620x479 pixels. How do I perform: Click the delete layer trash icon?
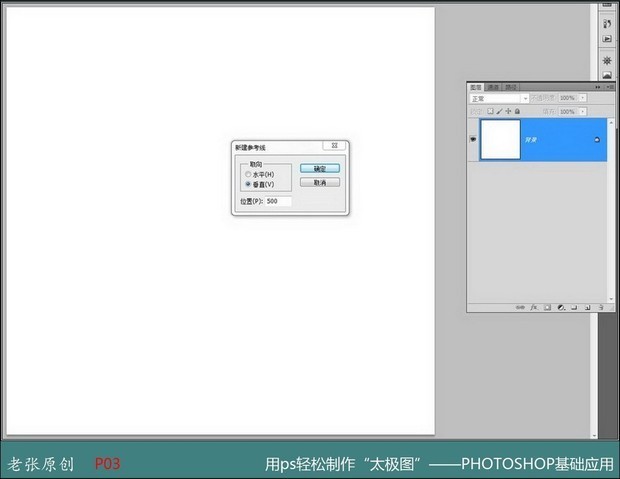pos(601,307)
